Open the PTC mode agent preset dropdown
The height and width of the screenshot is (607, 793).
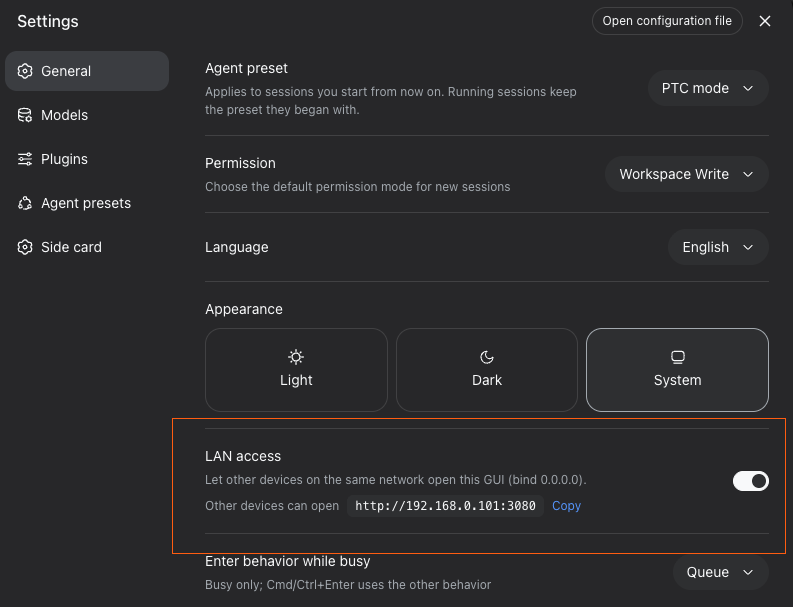[708, 88]
